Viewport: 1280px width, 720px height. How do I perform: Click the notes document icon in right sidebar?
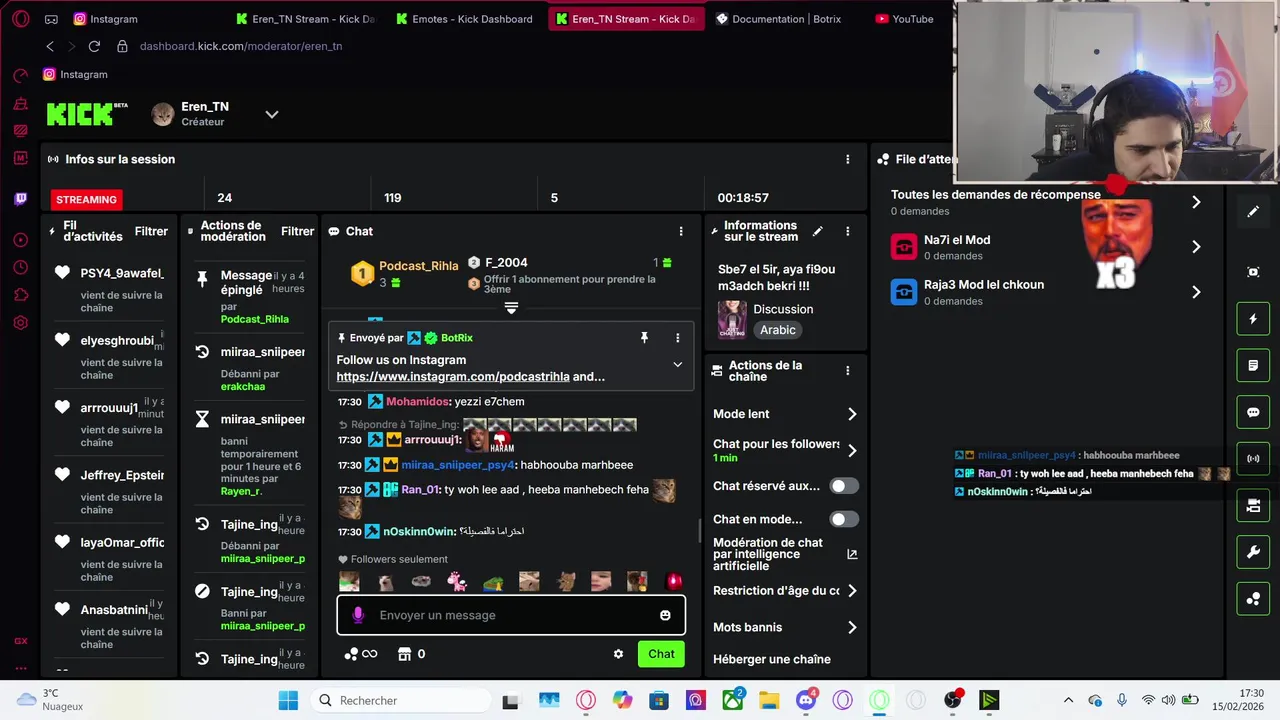(x=1253, y=366)
